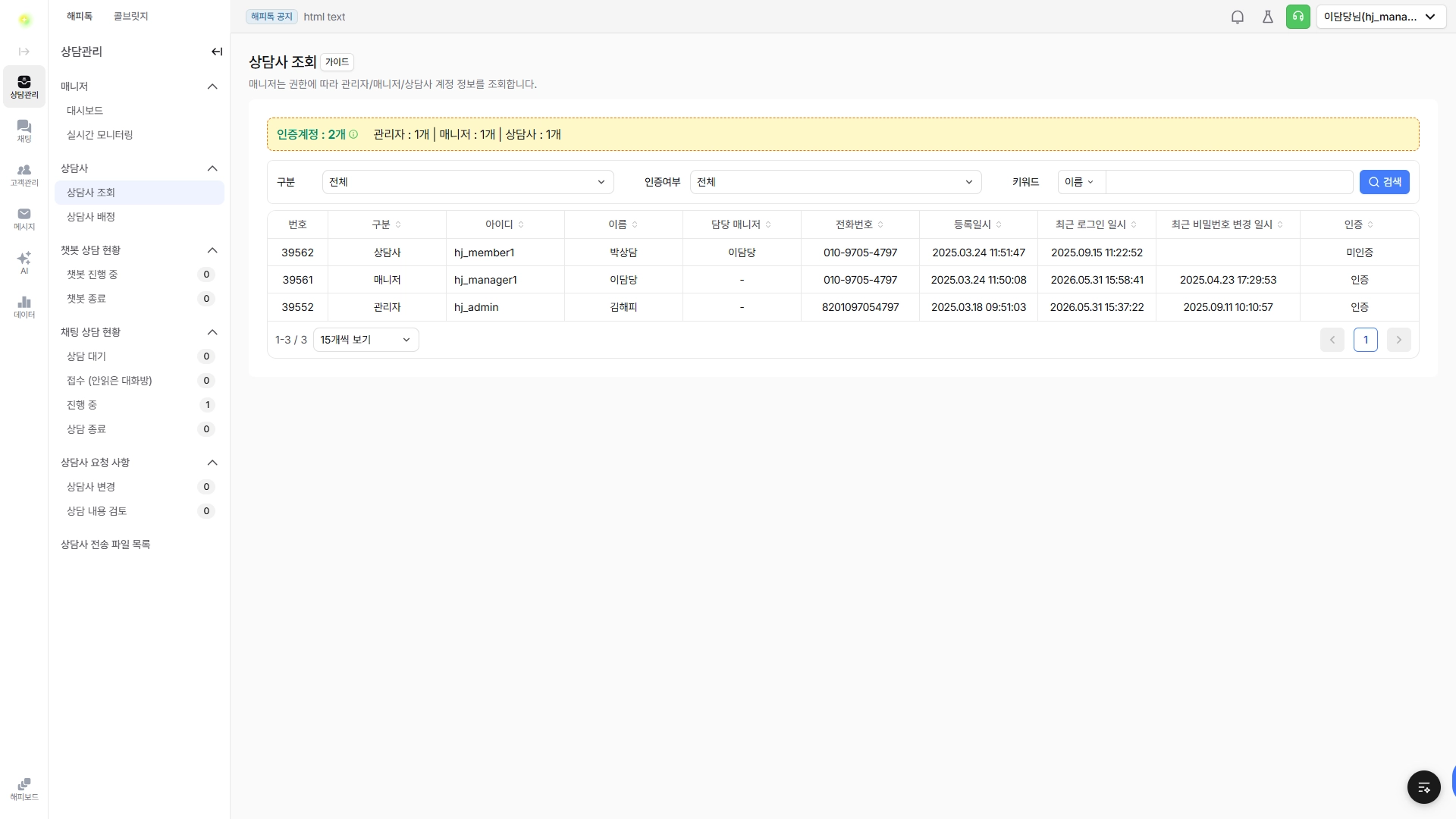Open 상담 대기 list

pos(140,356)
